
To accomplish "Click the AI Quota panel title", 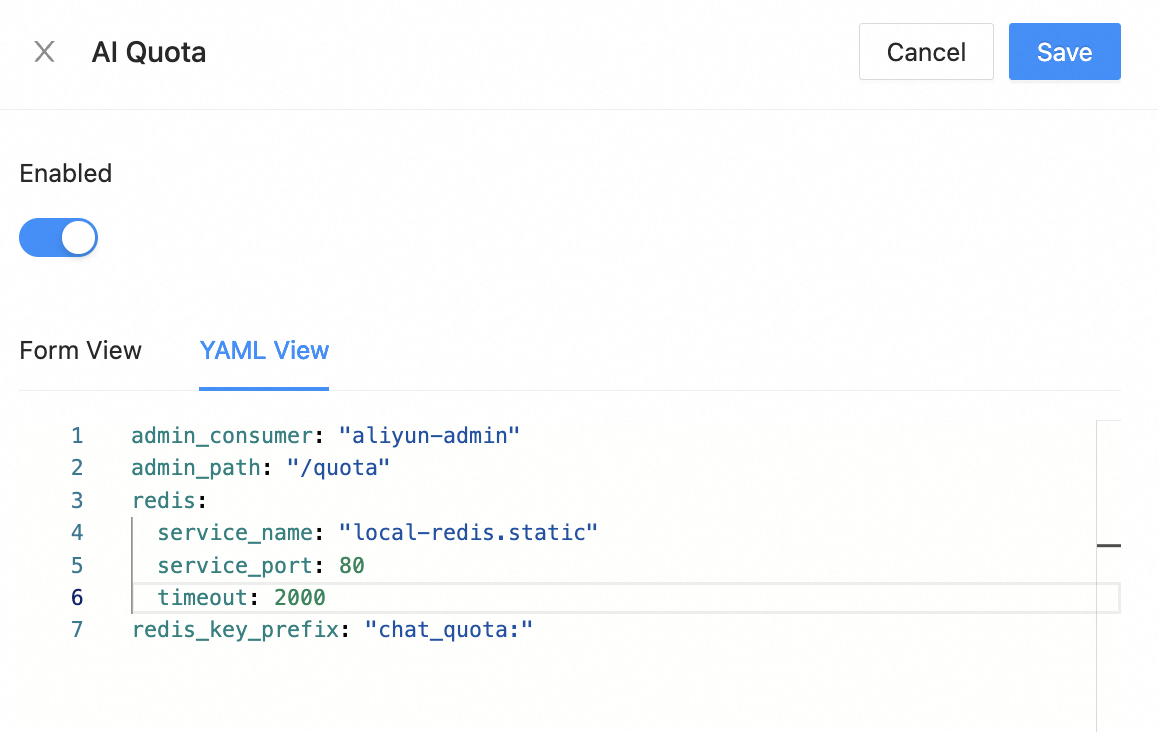I will tap(149, 52).
